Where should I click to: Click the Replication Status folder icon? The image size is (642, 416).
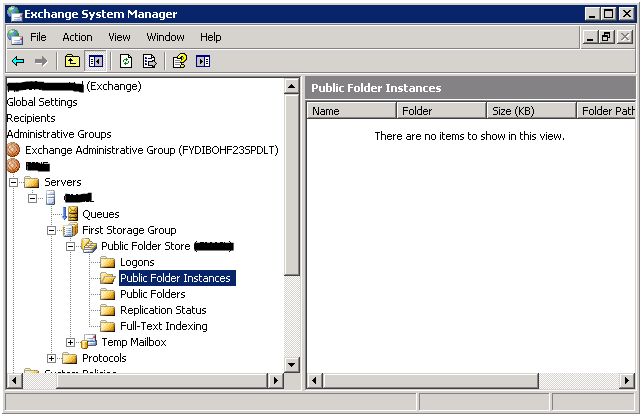[108, 310]
